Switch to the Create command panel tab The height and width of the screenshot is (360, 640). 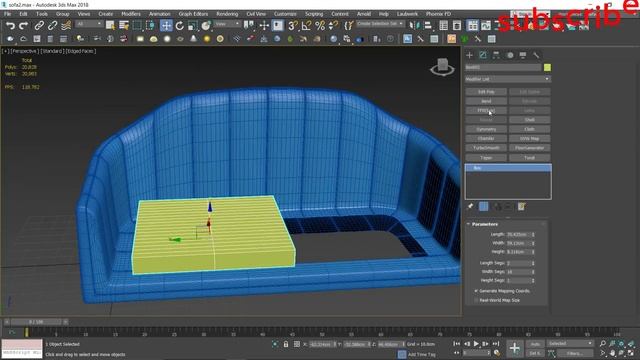[469, 55]
